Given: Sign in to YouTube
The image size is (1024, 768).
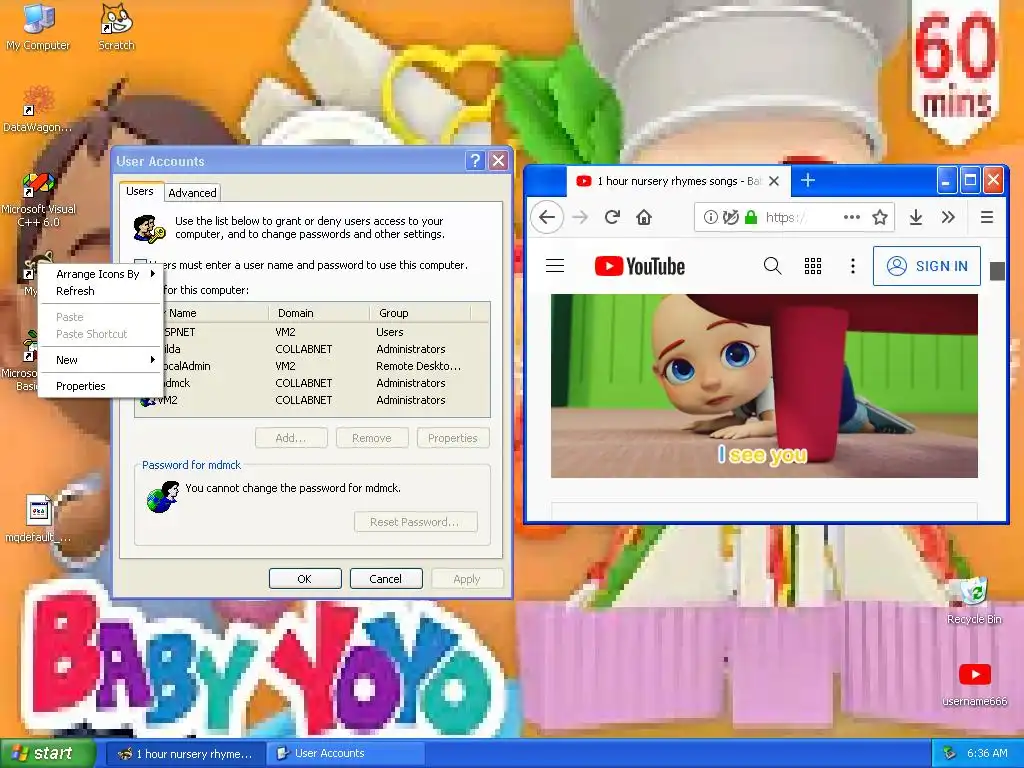Looking at the screenshot, I should pos(927,266).
